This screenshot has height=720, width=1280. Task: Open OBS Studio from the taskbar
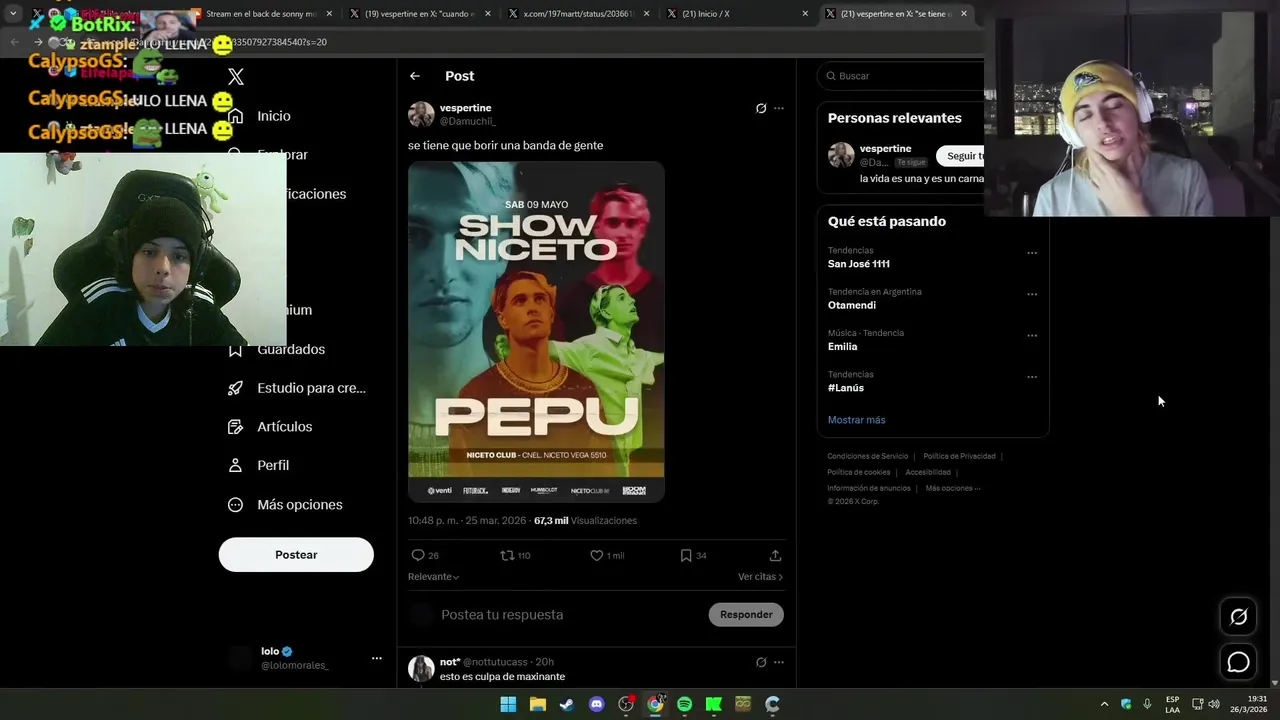626,704
